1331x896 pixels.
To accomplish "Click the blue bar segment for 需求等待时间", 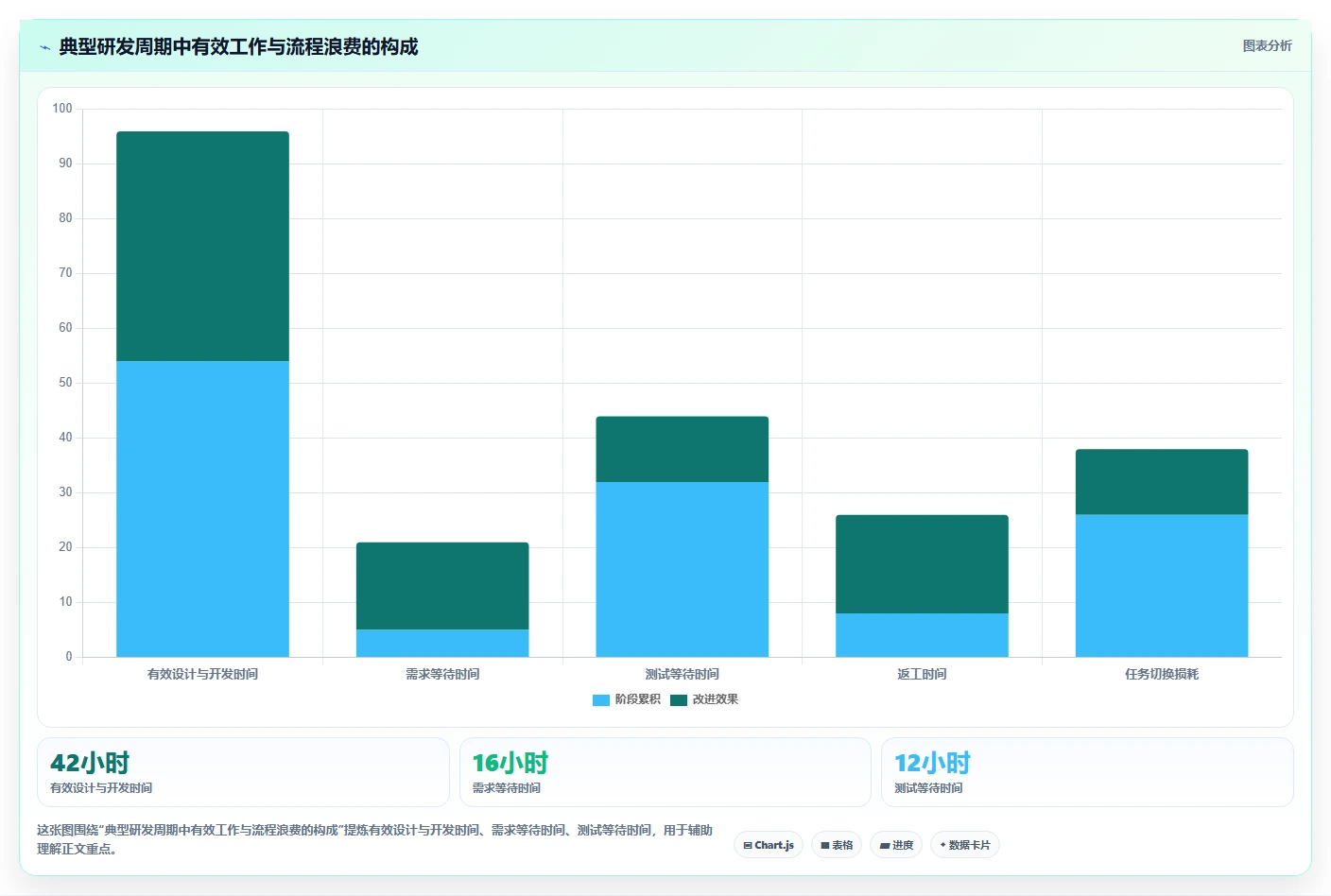I will [x=442, y=643].
